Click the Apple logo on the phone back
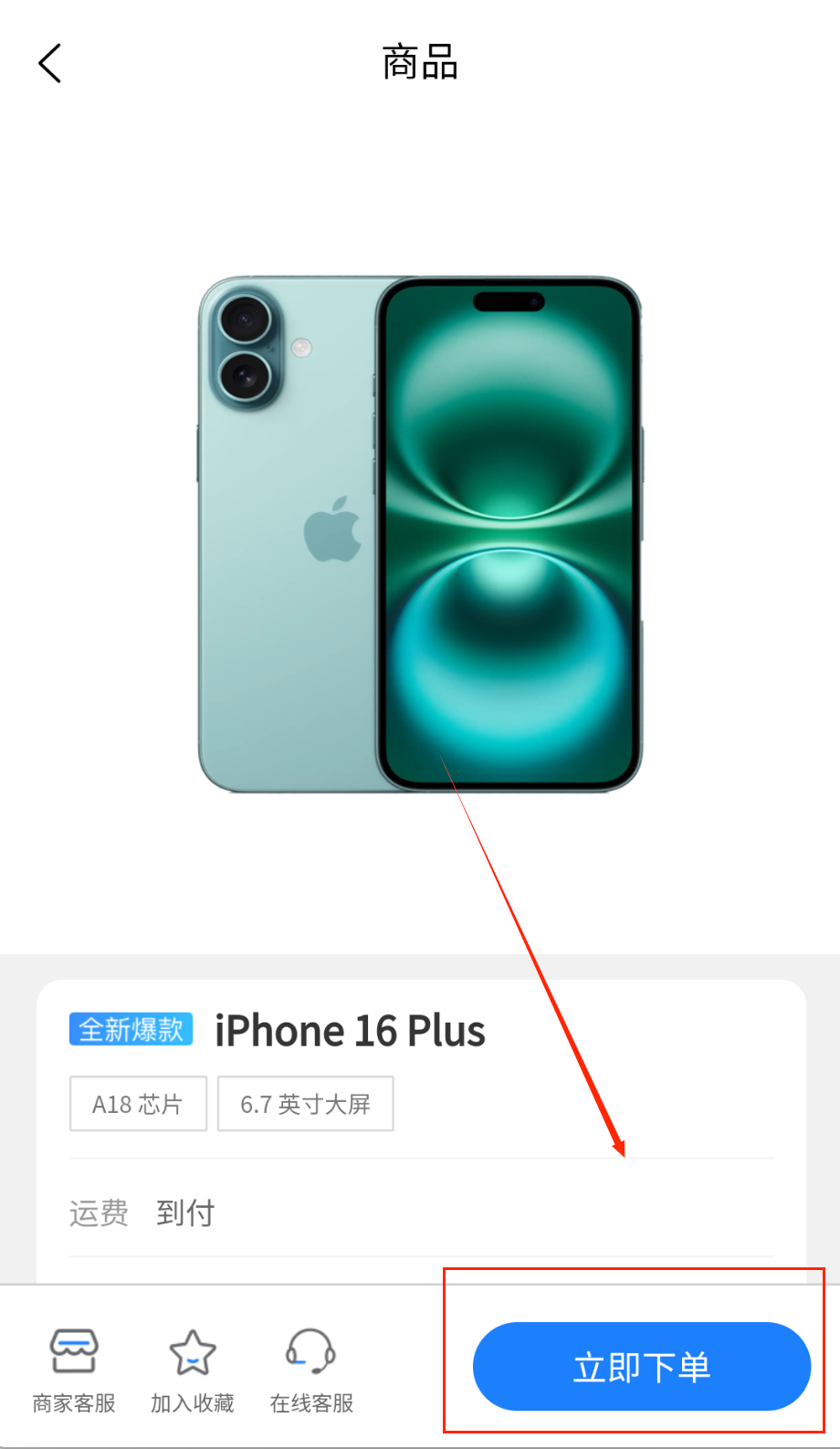The height and width of the screenshot is (1449, 840). pos(332,530)
